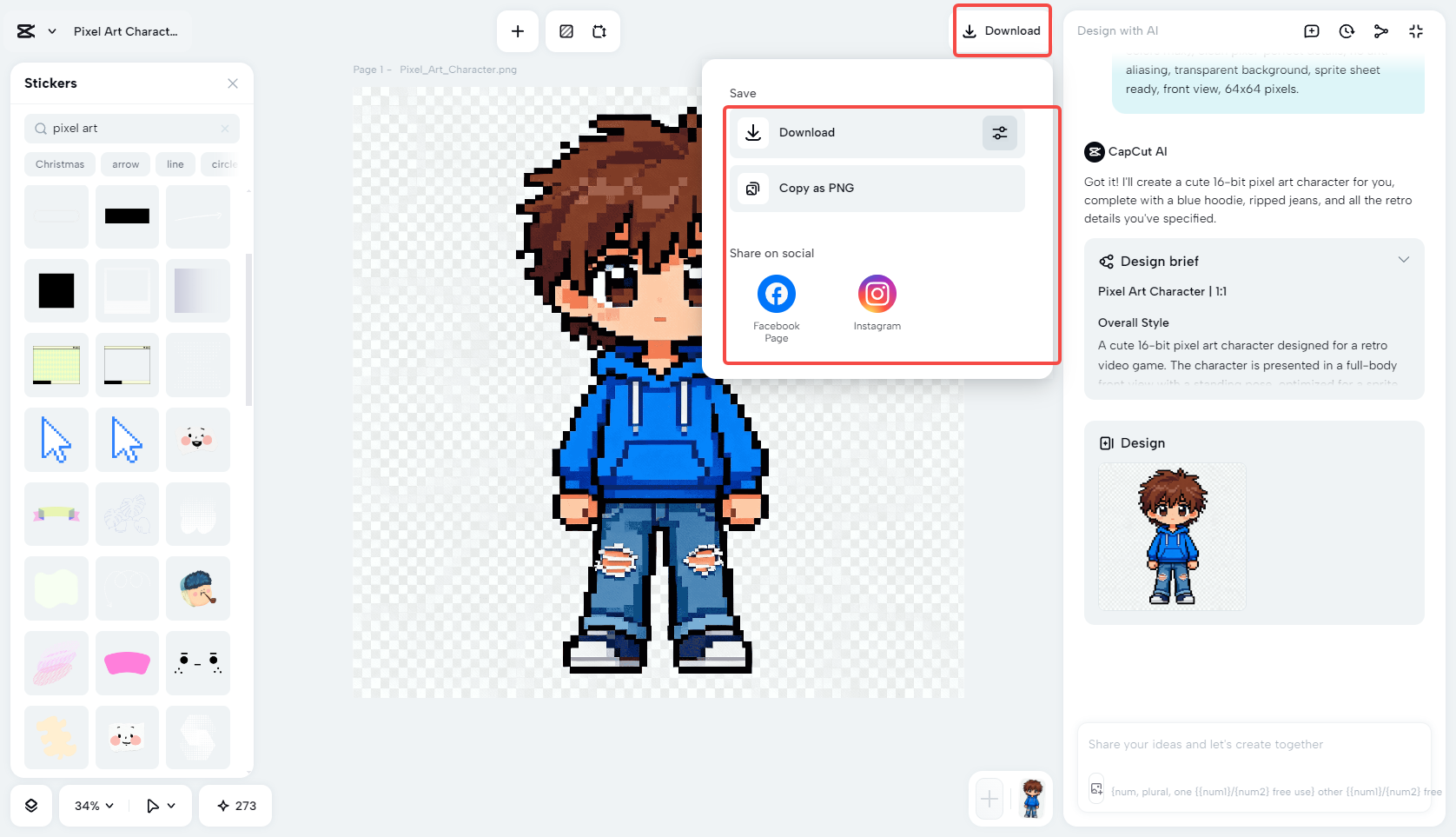Click the pink blob sticker swatch
Screen dimensions: 1456x837
point(127,662)
